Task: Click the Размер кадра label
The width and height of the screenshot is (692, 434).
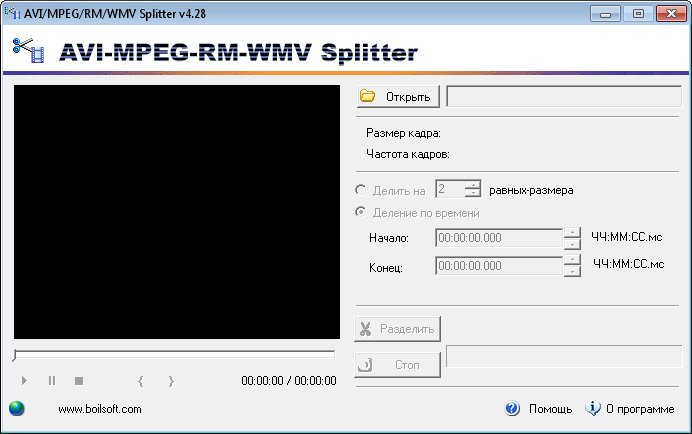Action: [403, 133]
